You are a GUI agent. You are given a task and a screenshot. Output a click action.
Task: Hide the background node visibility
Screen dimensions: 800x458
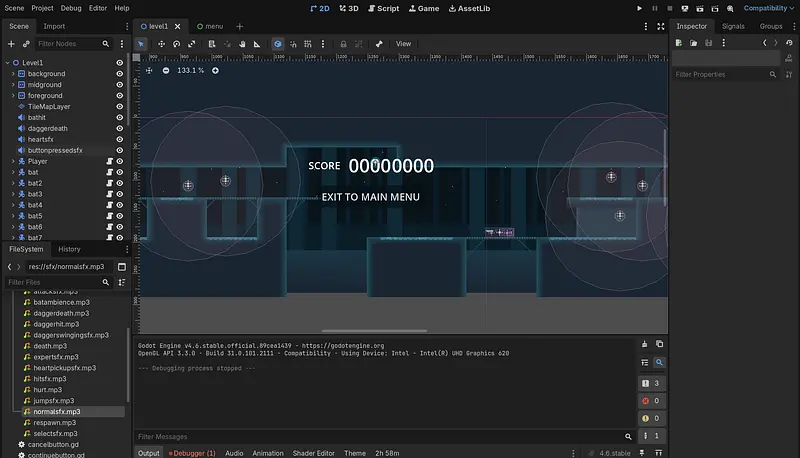coord(119,74)
